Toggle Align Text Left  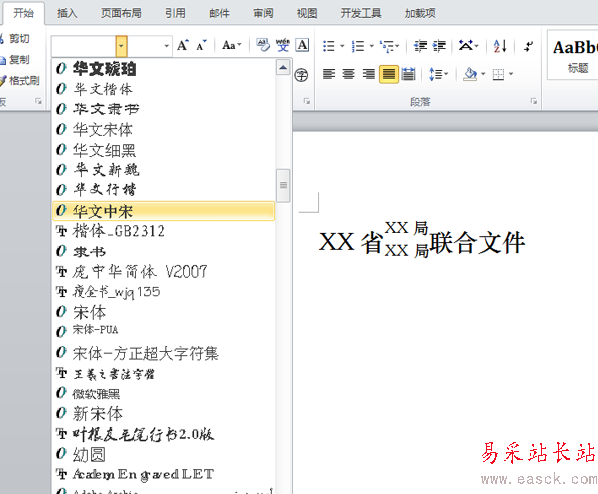[329, 74]
